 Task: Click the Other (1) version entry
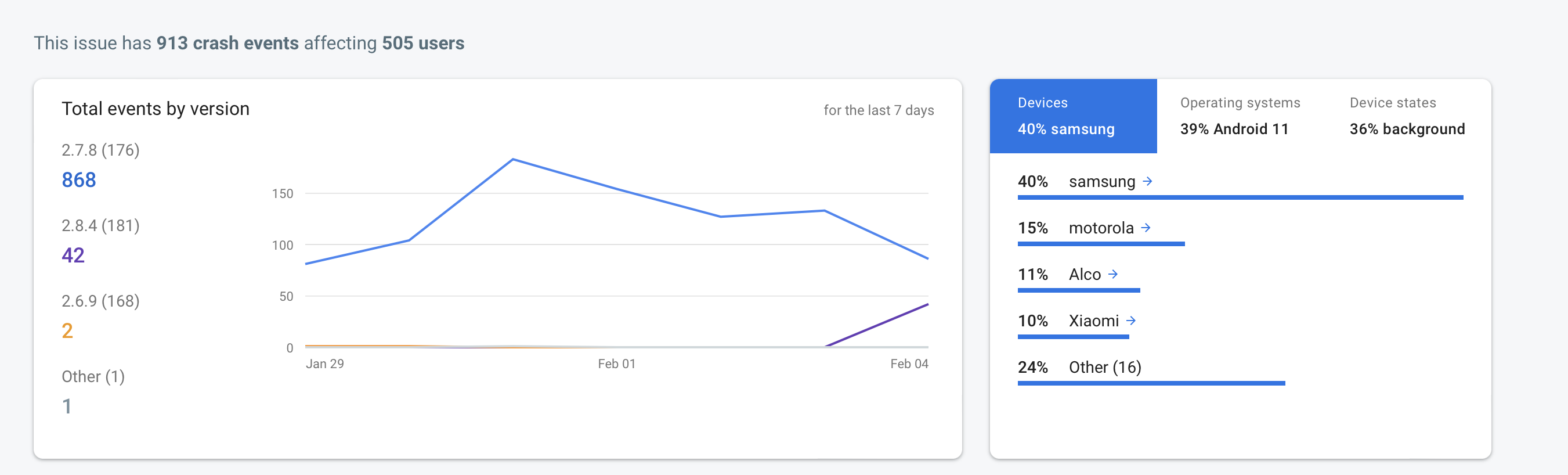tap(92, 377)
